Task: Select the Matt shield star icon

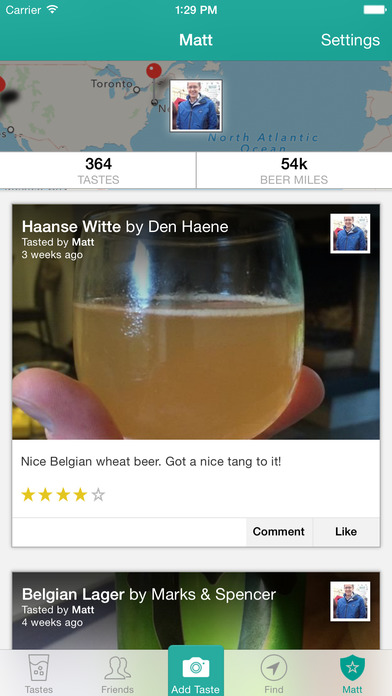Action: click(x=352, y=668)
